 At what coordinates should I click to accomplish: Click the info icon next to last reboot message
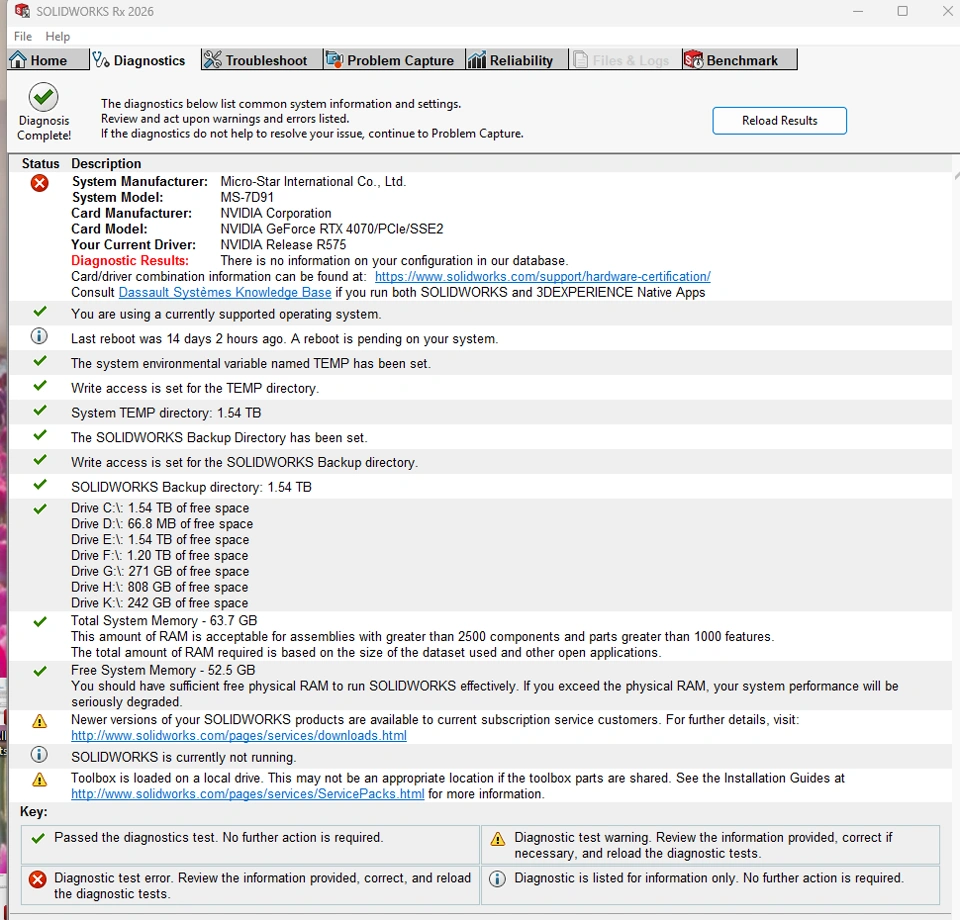(x=39, y=336)
